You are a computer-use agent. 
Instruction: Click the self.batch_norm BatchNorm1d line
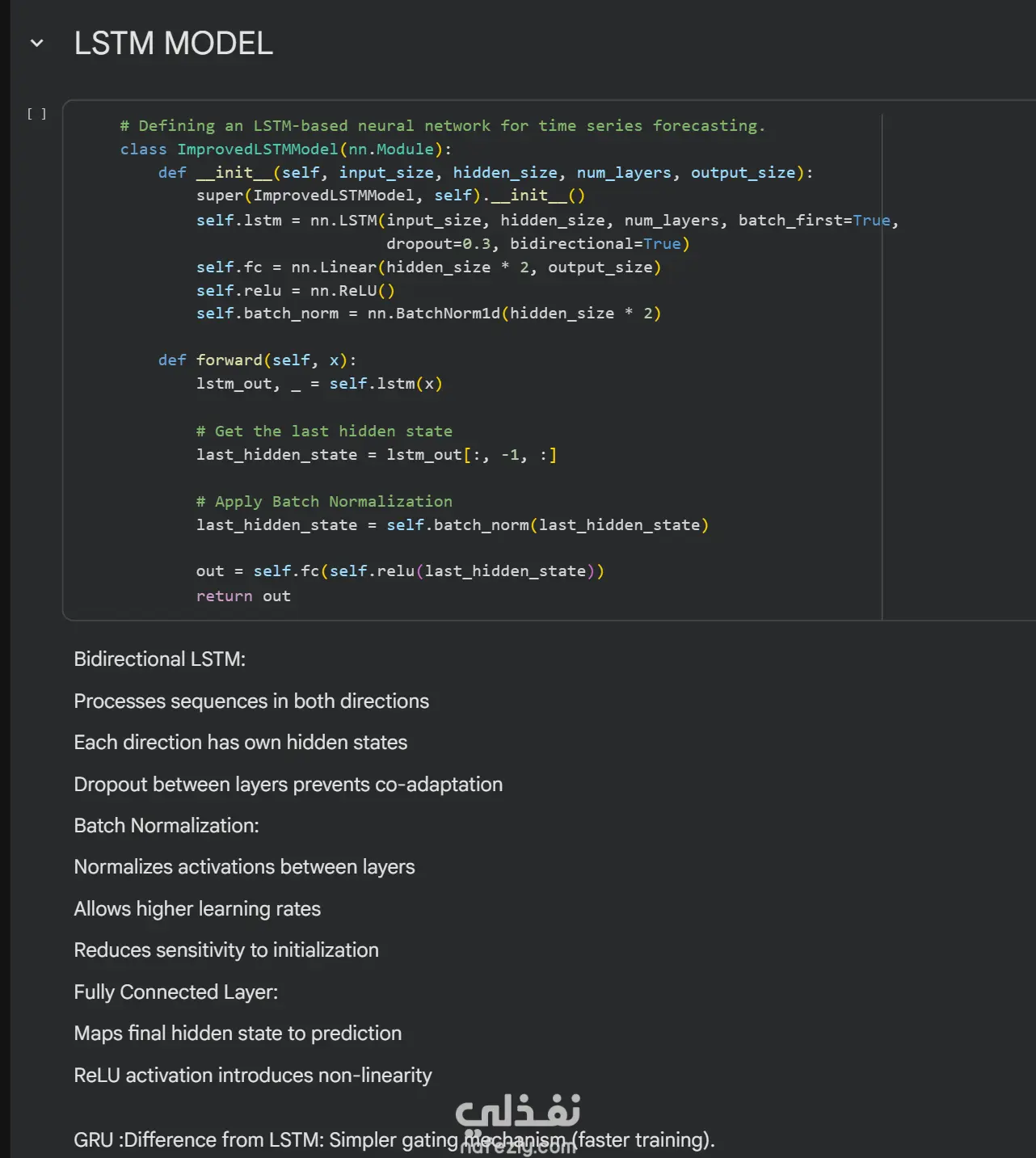click(428, 314)
